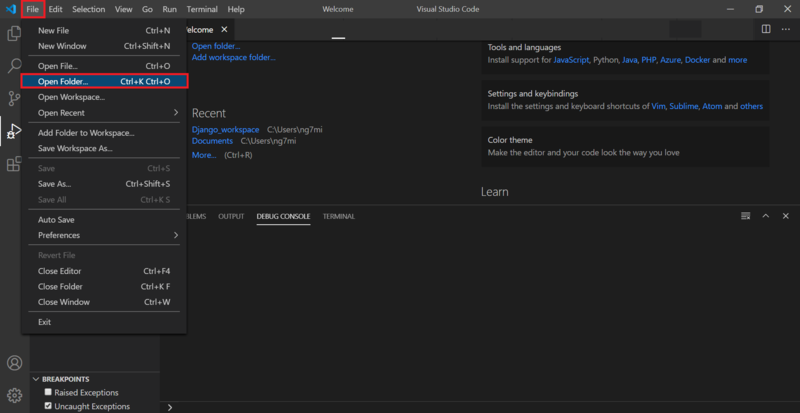
Task: Switch to the TERMINAL panel tab
Action: tap(339, 216)
